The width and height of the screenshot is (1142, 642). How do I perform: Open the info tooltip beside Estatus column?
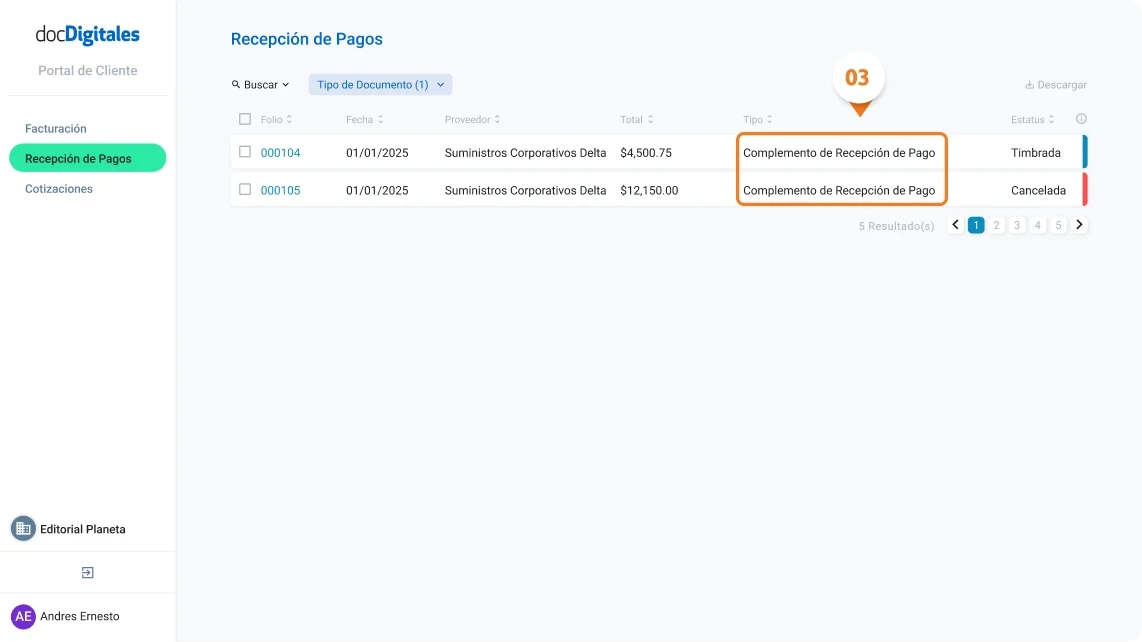[x=1080, y=118]
